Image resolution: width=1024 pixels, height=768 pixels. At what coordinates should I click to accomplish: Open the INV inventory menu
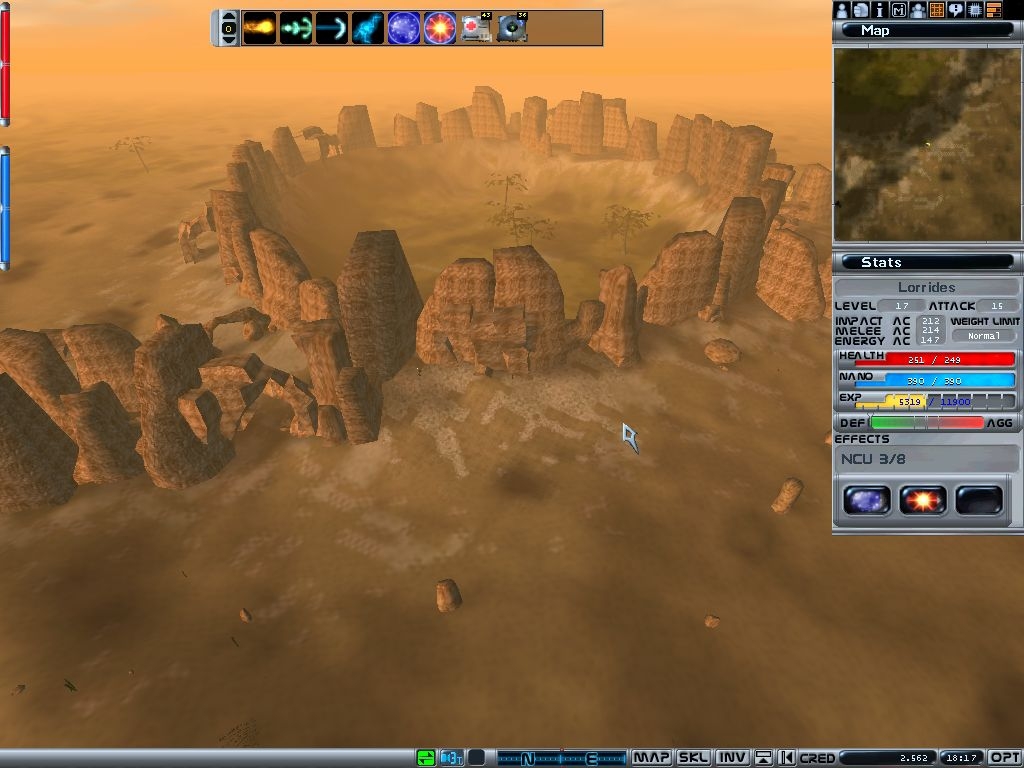(732, 758)
